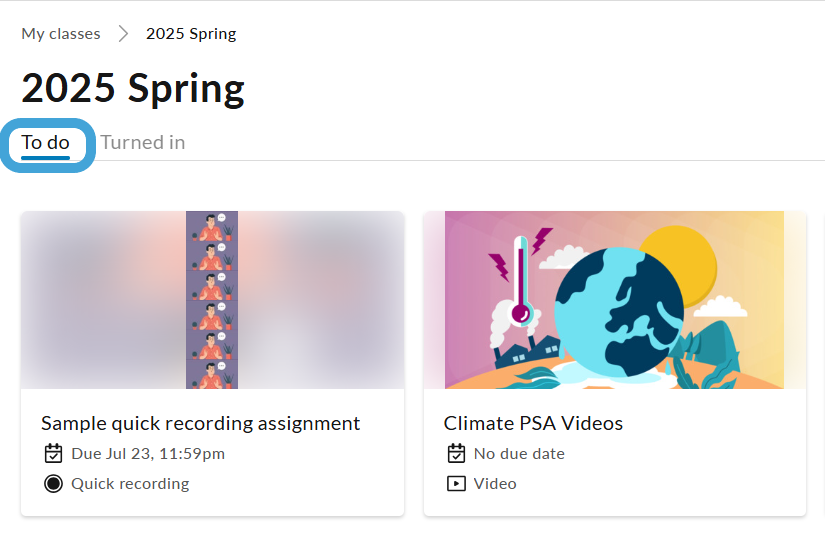The height and width of the screenshot is (536, 825).
Task: Click the breadcrumb chevron separator arrow
Action: coord(123,34)
